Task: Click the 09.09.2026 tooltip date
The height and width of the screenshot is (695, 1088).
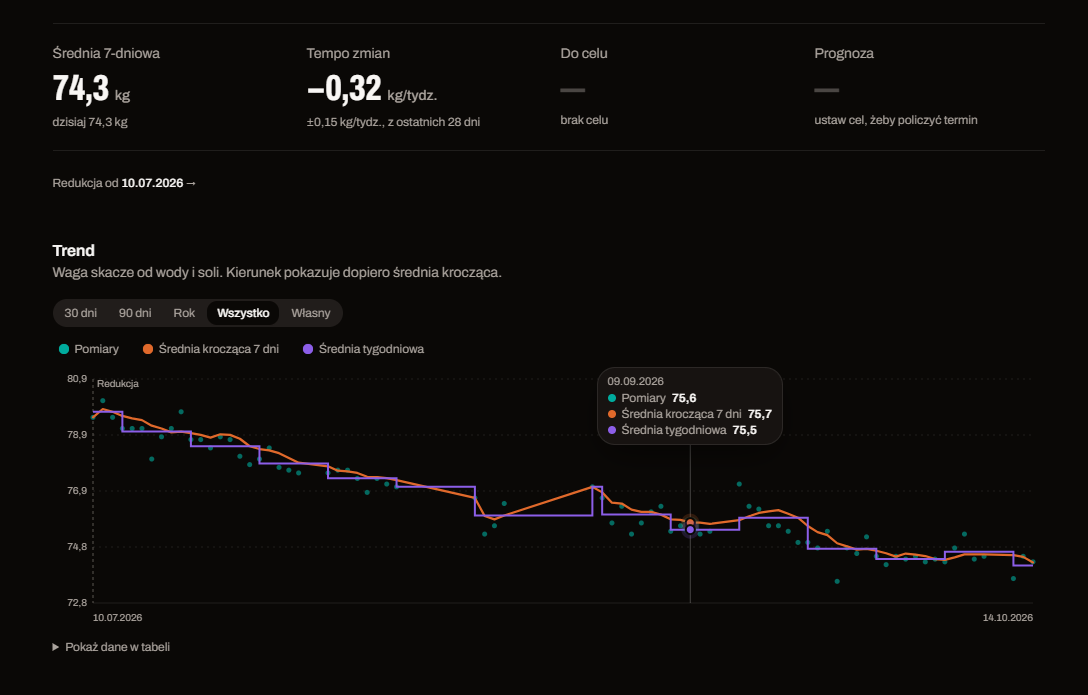Action: [x=636, y=381]
